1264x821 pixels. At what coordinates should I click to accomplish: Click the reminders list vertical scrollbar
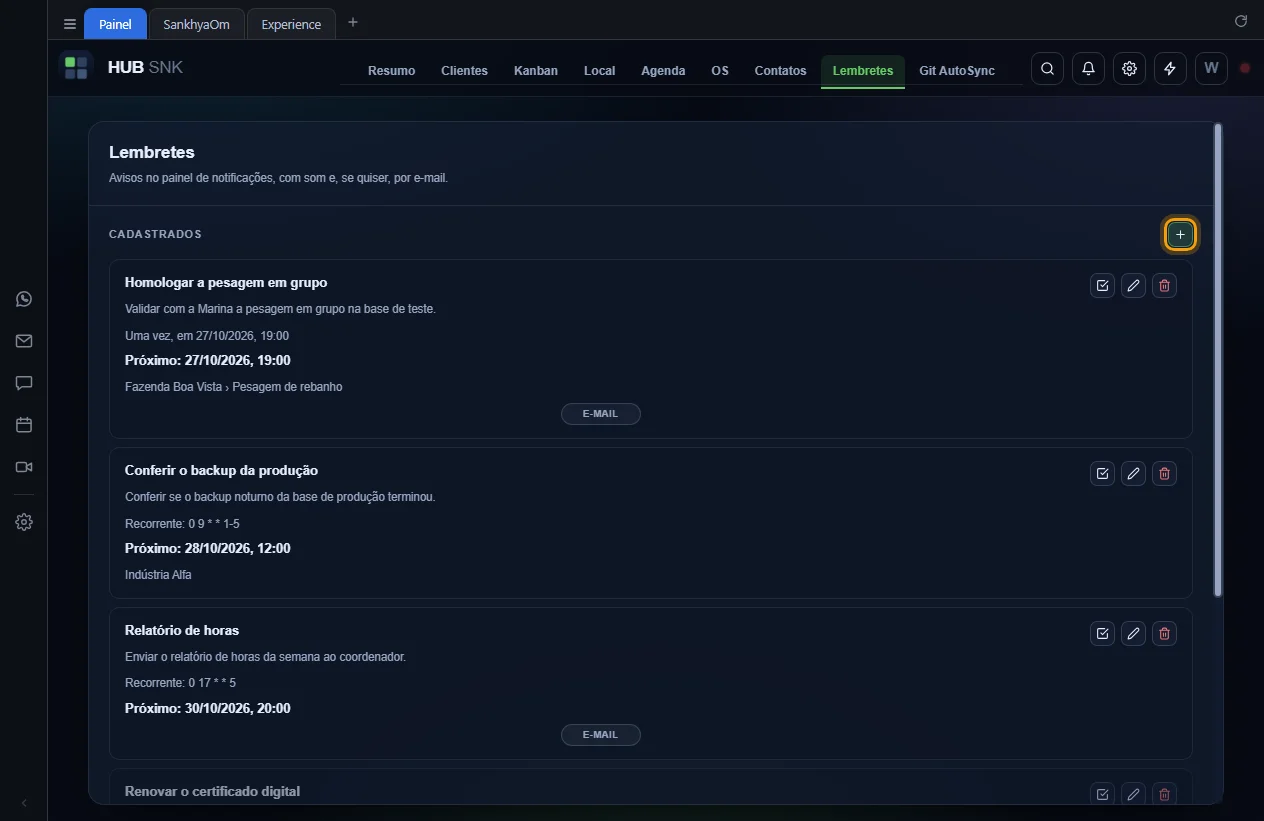click(1217, 360)
